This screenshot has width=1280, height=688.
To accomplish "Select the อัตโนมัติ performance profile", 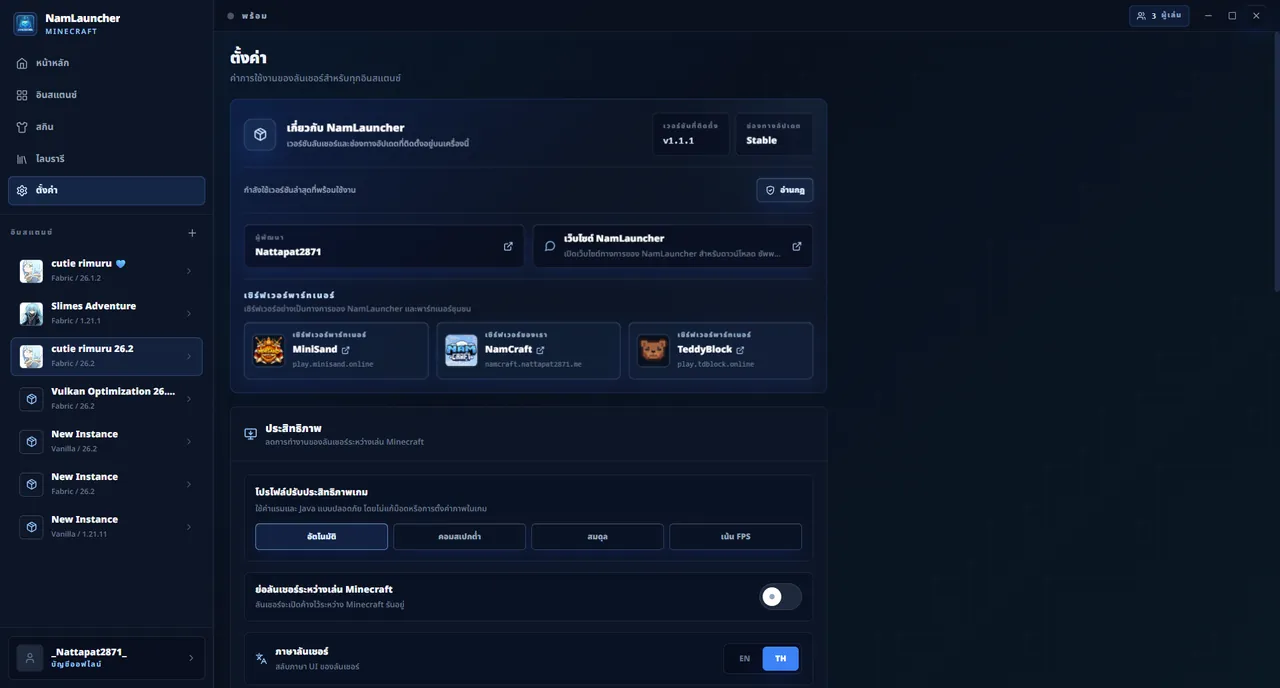I will (x=321, y=537).
